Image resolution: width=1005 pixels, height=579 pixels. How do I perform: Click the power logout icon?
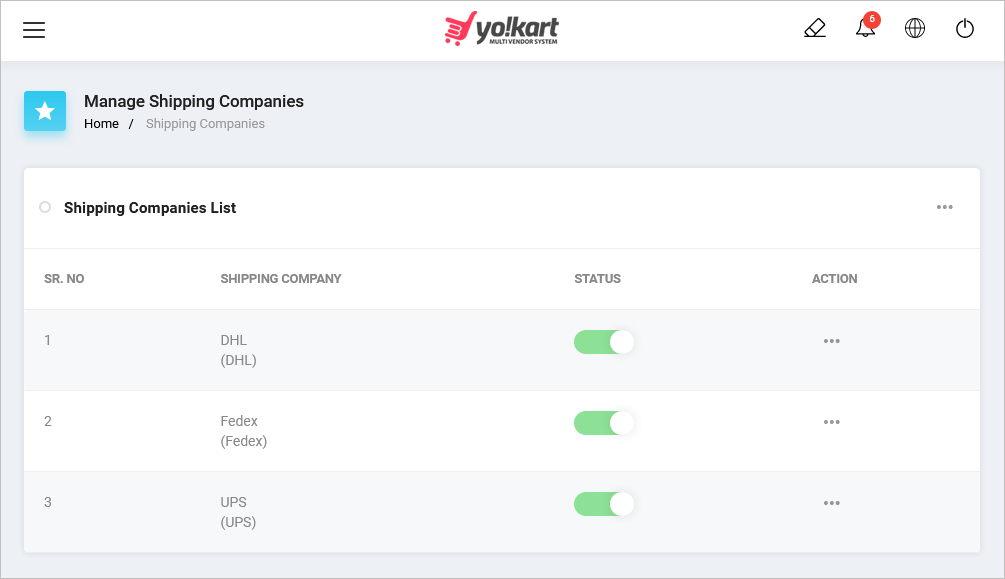[x=965, y=29]
